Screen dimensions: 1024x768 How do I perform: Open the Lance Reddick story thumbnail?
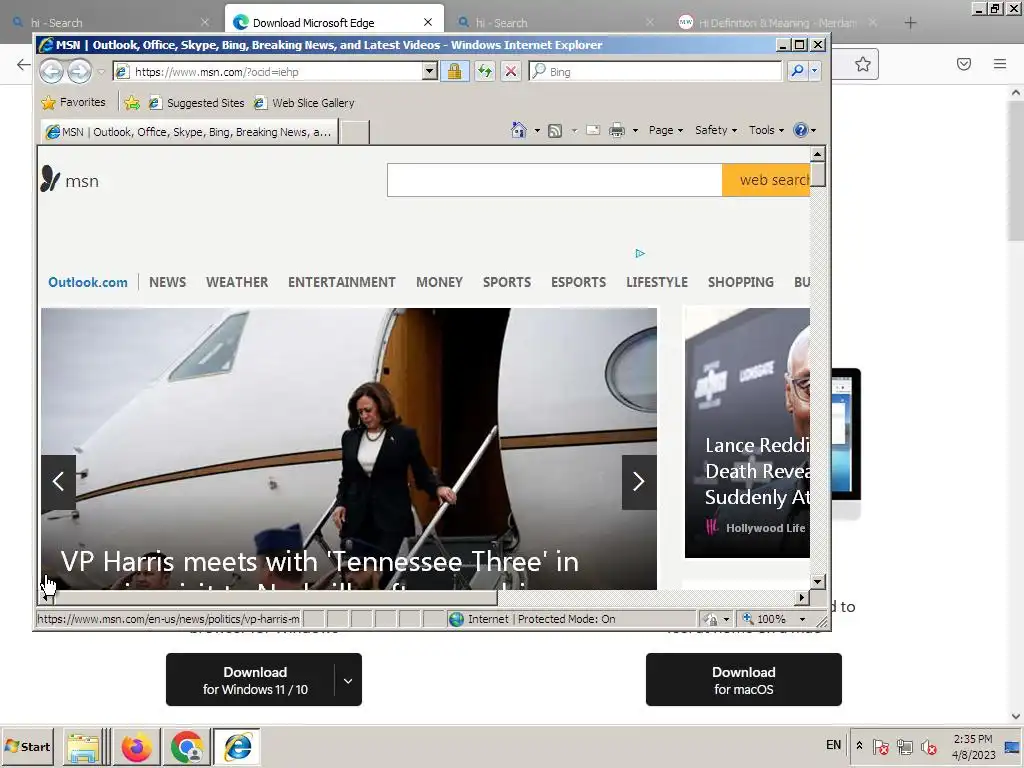747,432
